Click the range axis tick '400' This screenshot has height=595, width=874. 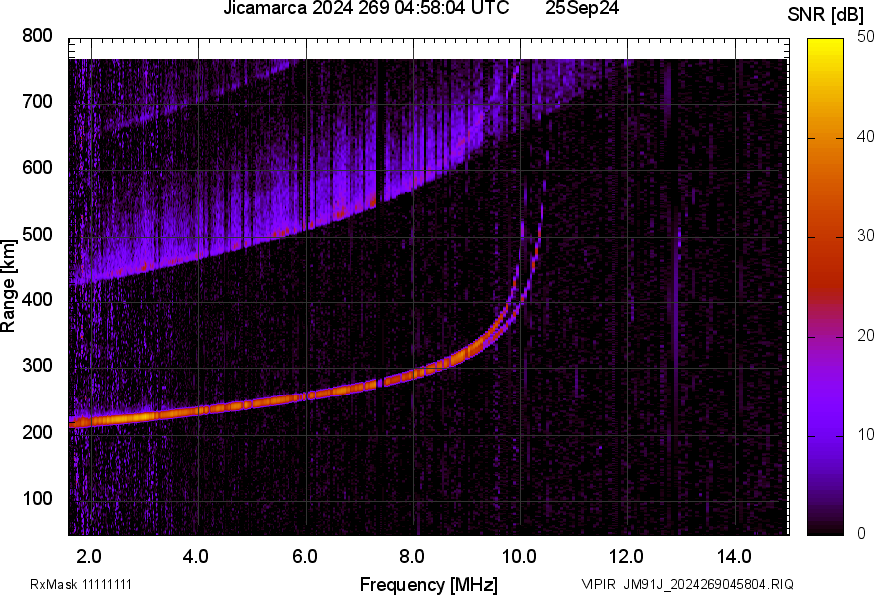click(37, 300)
